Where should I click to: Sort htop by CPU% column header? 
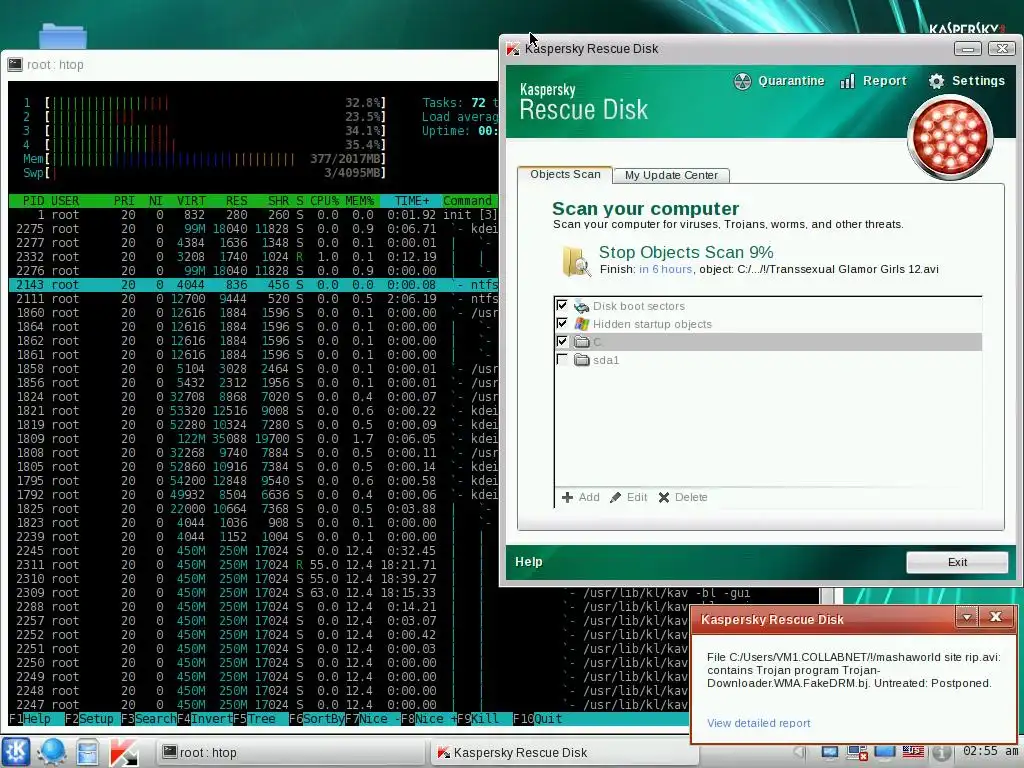click(x=324, y=200)
